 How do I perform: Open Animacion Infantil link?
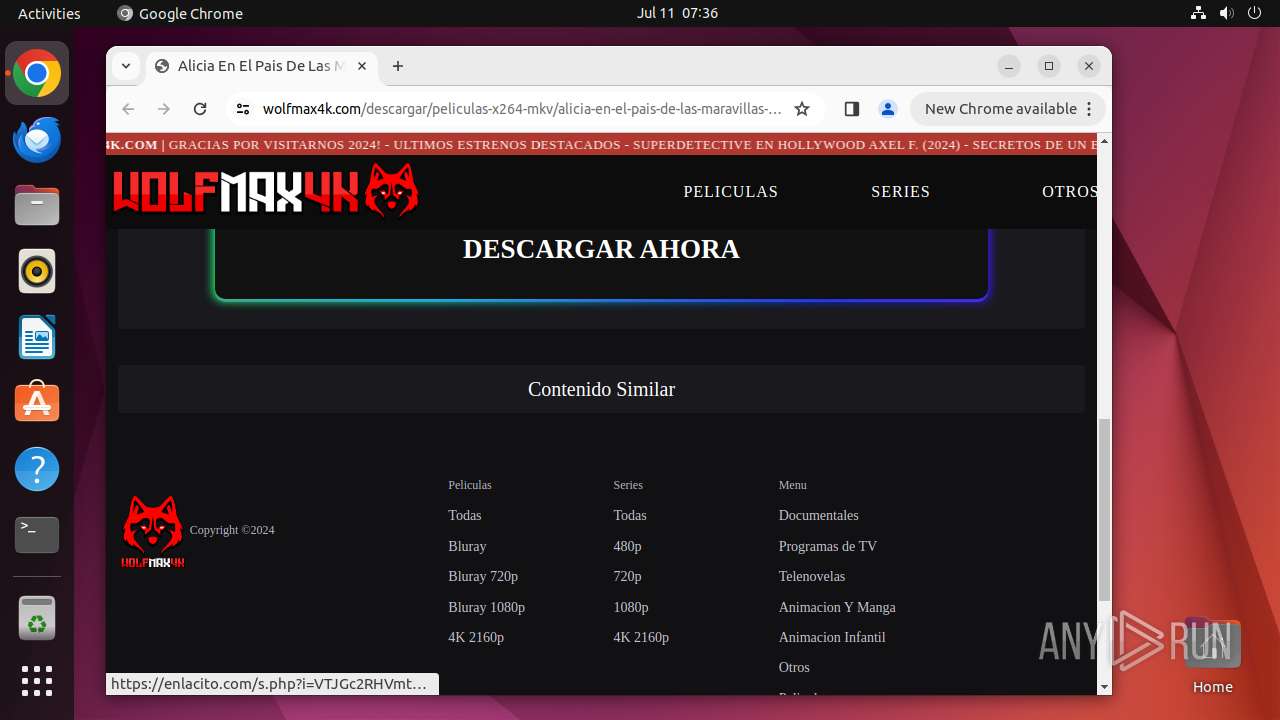tap(832, 638)
